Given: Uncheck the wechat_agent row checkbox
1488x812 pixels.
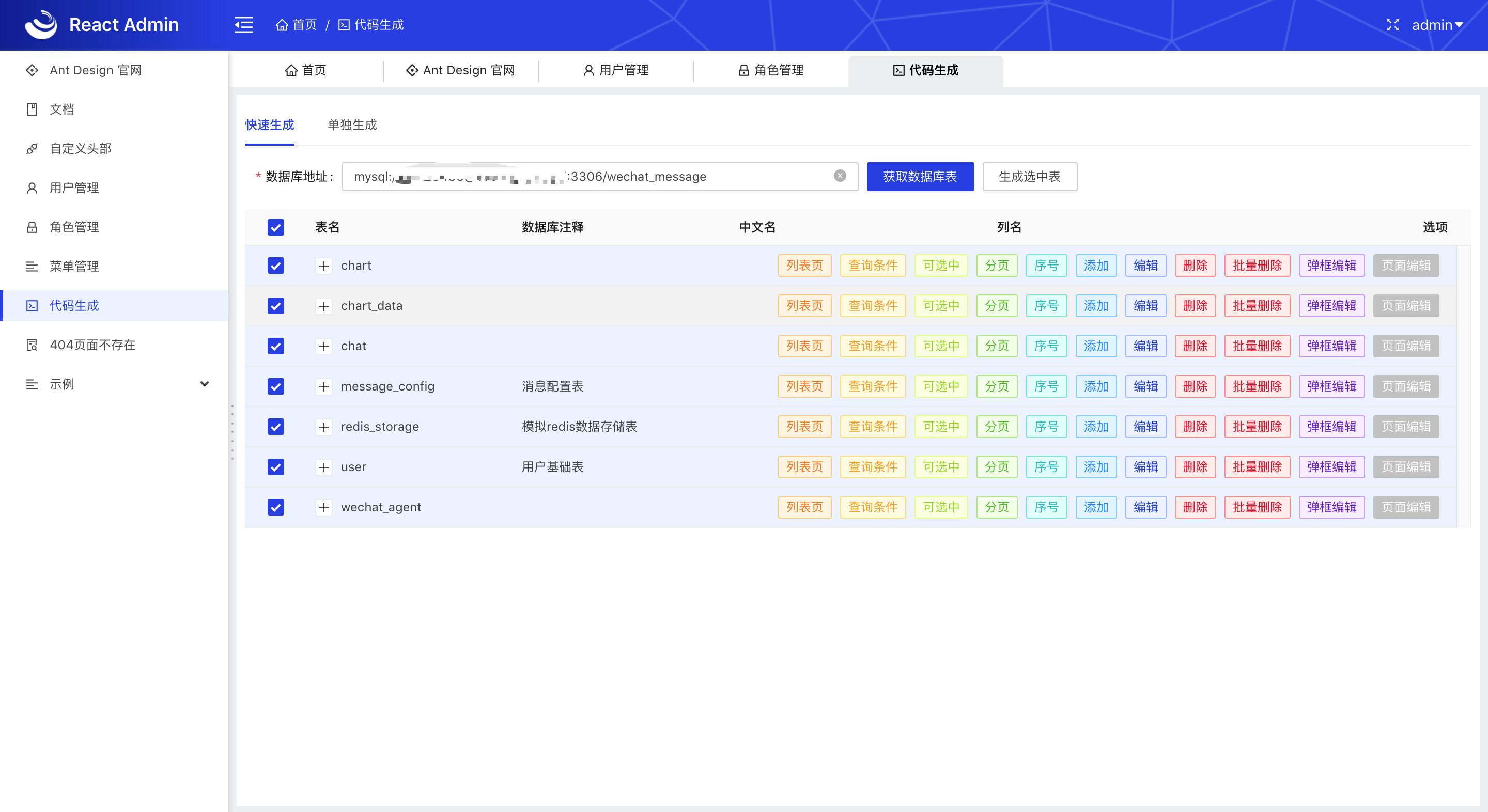Looking at the screenshot, I should point(275,507).
